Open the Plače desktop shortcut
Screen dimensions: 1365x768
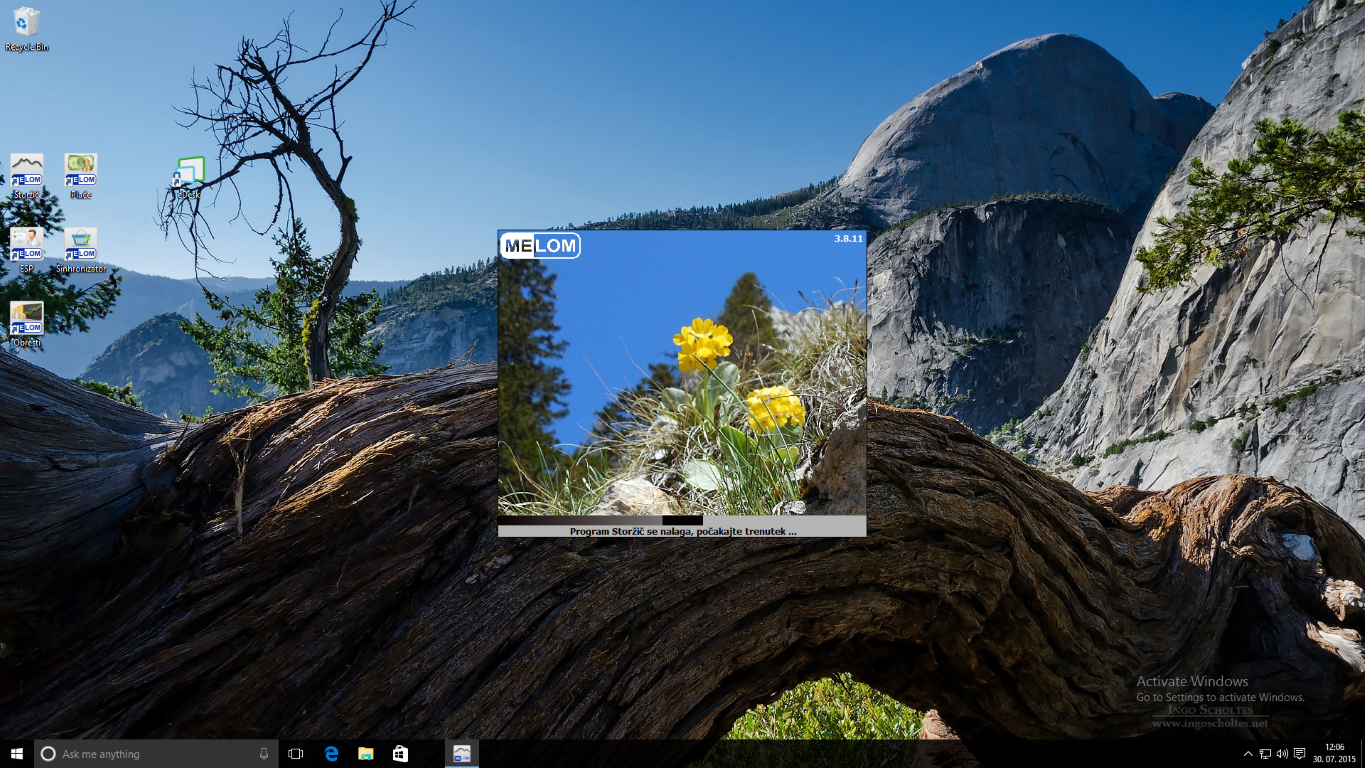coord(80,172)
